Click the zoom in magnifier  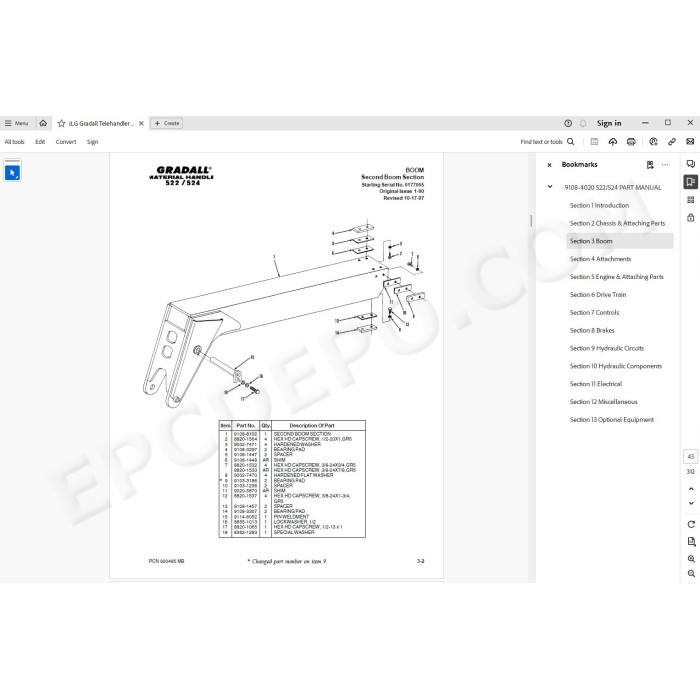(691, 559)
